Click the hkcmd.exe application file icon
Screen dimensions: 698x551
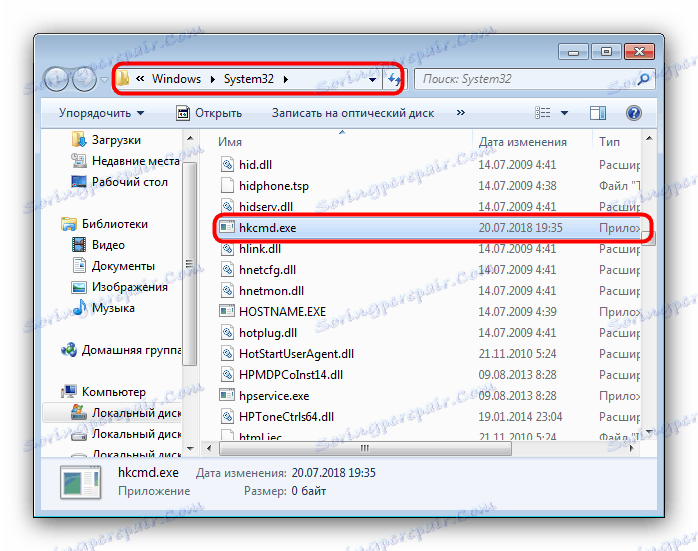pos(227,227)
